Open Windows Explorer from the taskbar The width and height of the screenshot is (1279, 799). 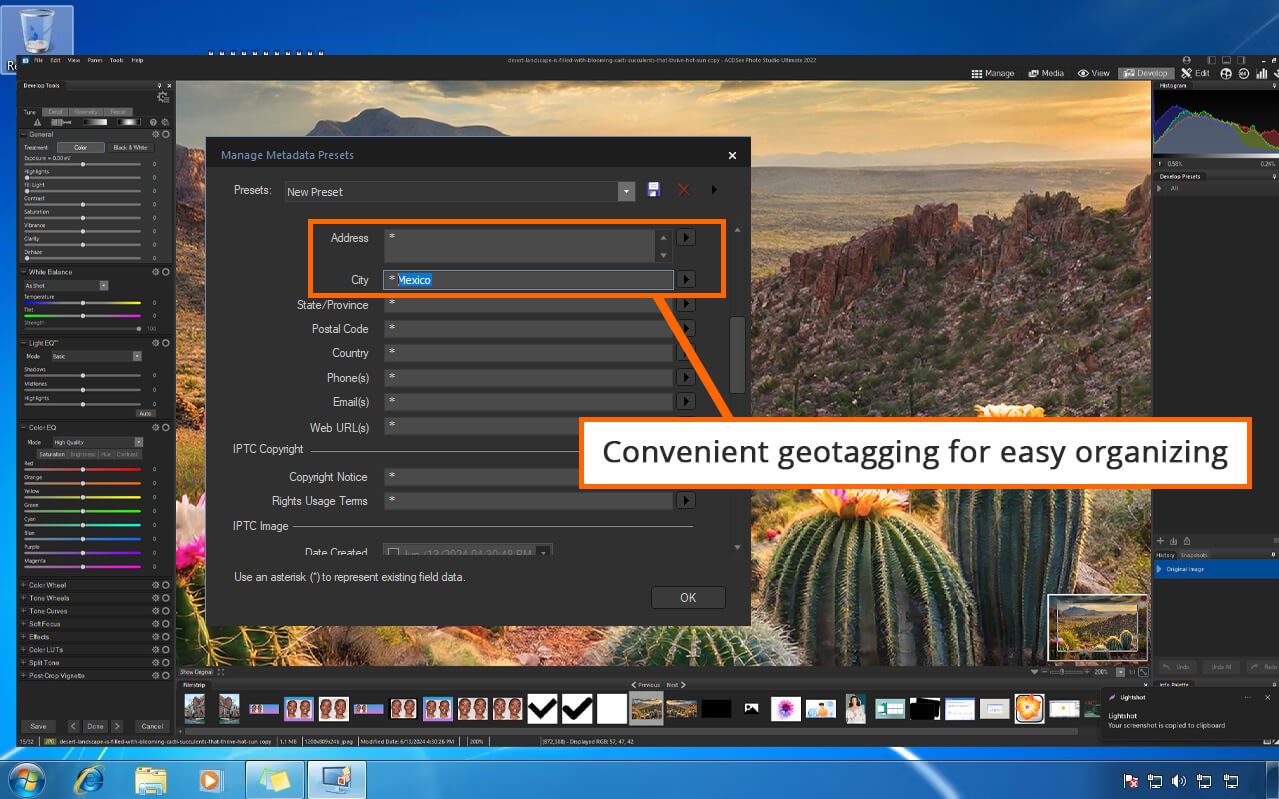150,780
